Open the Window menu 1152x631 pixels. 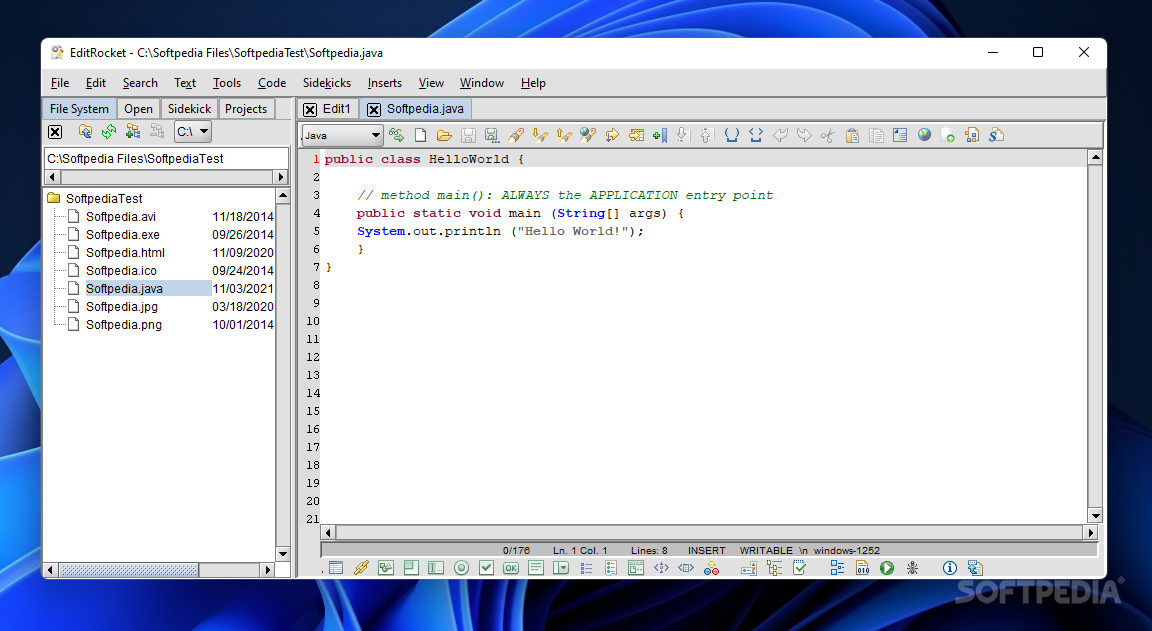(481, 83)
